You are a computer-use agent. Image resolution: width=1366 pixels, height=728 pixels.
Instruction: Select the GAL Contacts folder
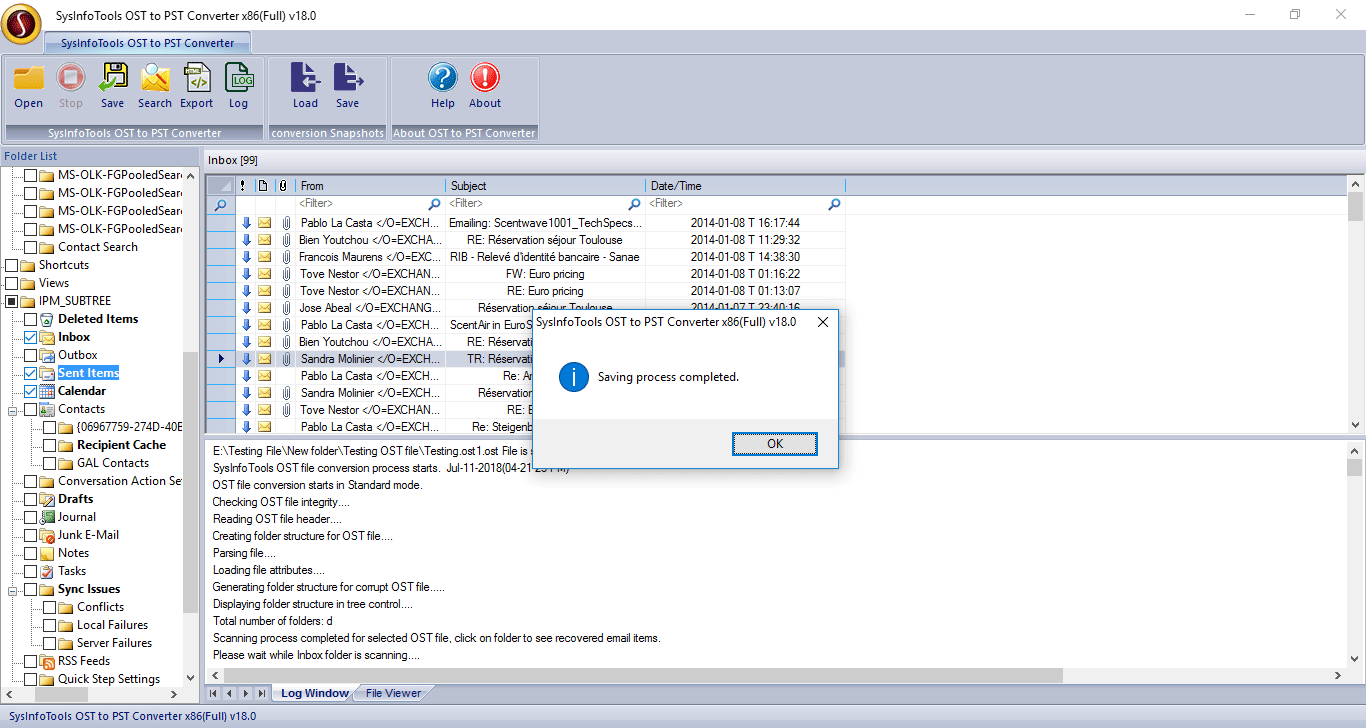(113, 463)
